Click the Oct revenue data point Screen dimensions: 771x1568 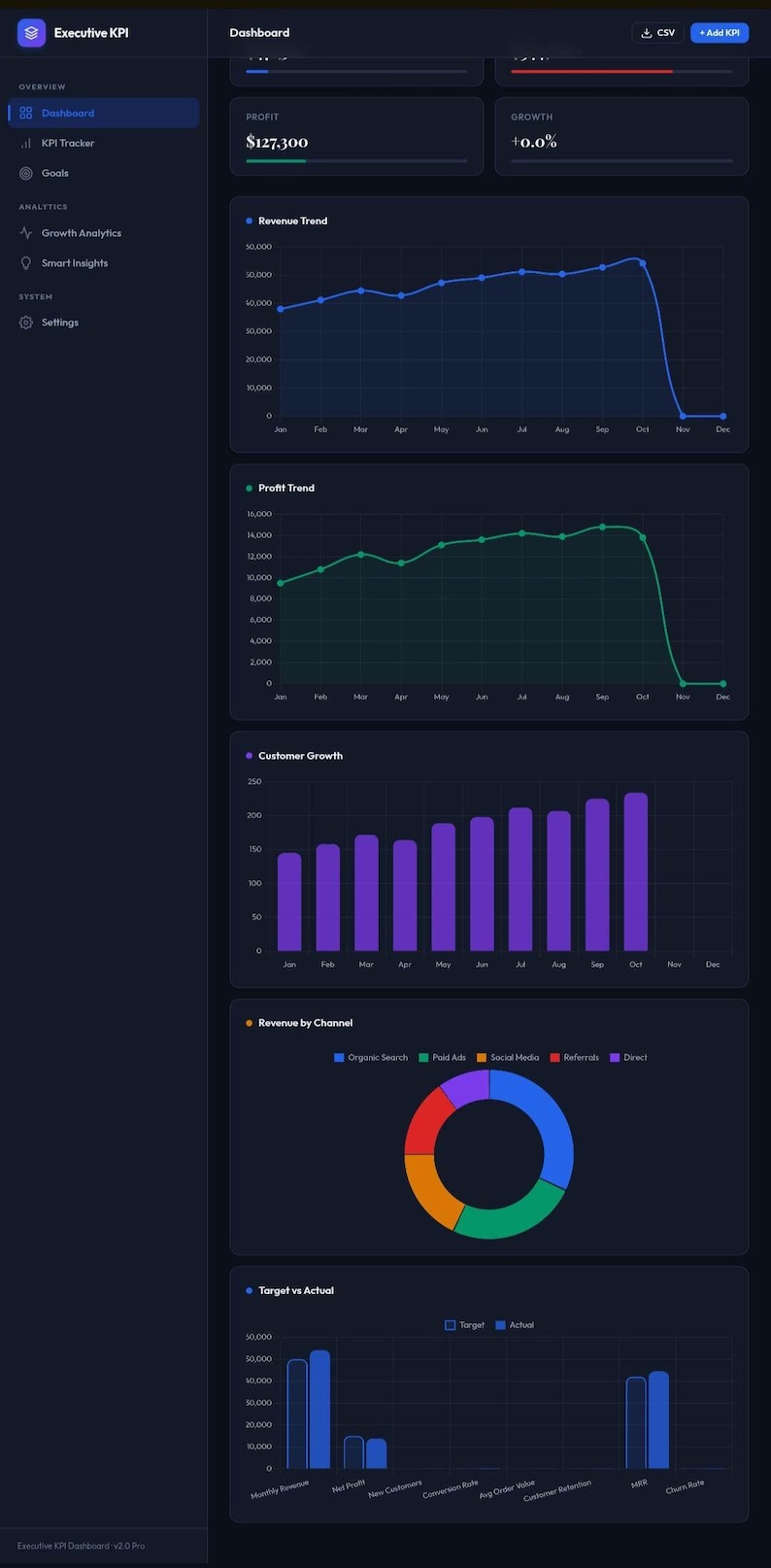click(x=642, y=263)
